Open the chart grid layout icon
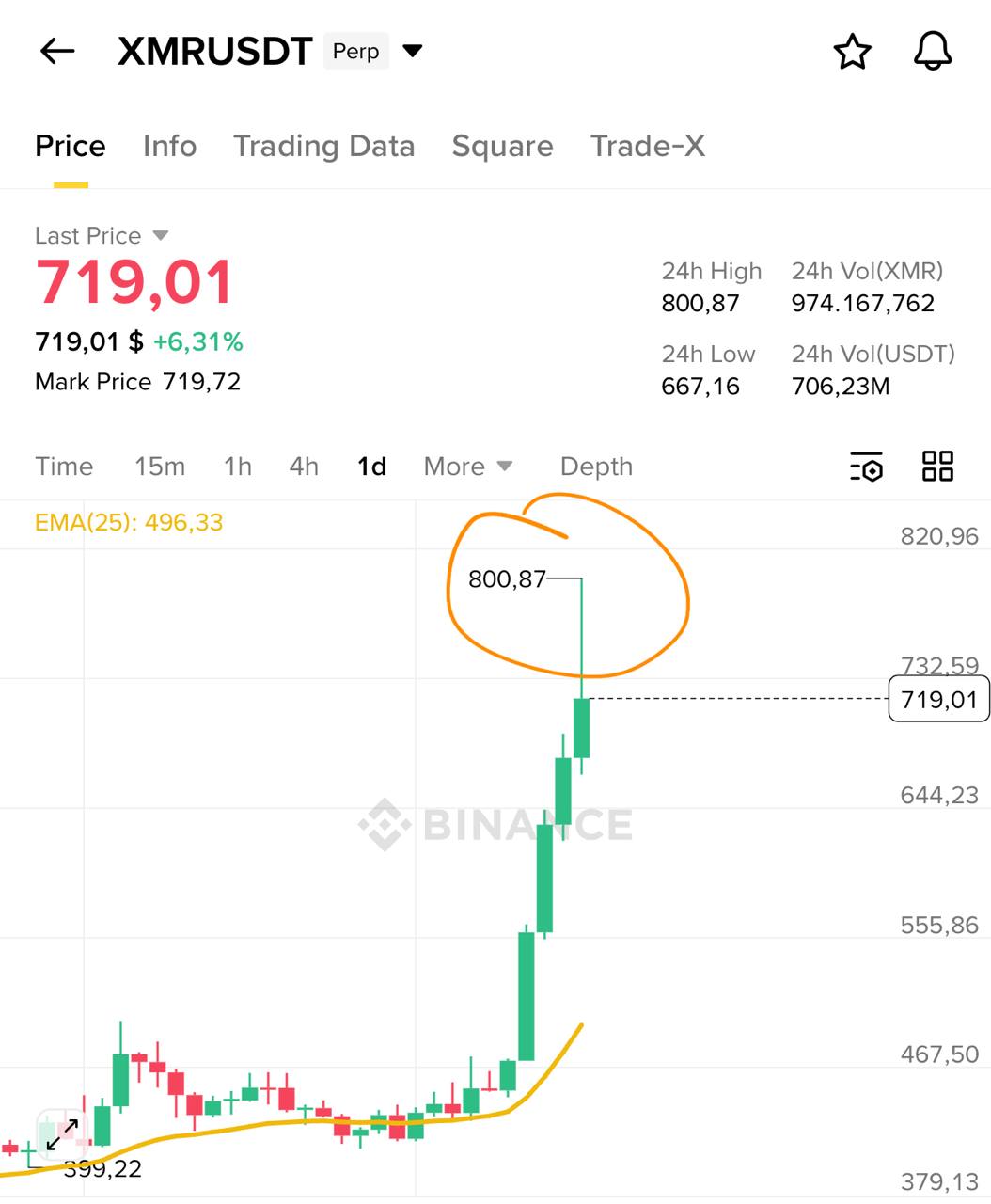Viewport: 991px width, 1204px height. coord(937,467)
